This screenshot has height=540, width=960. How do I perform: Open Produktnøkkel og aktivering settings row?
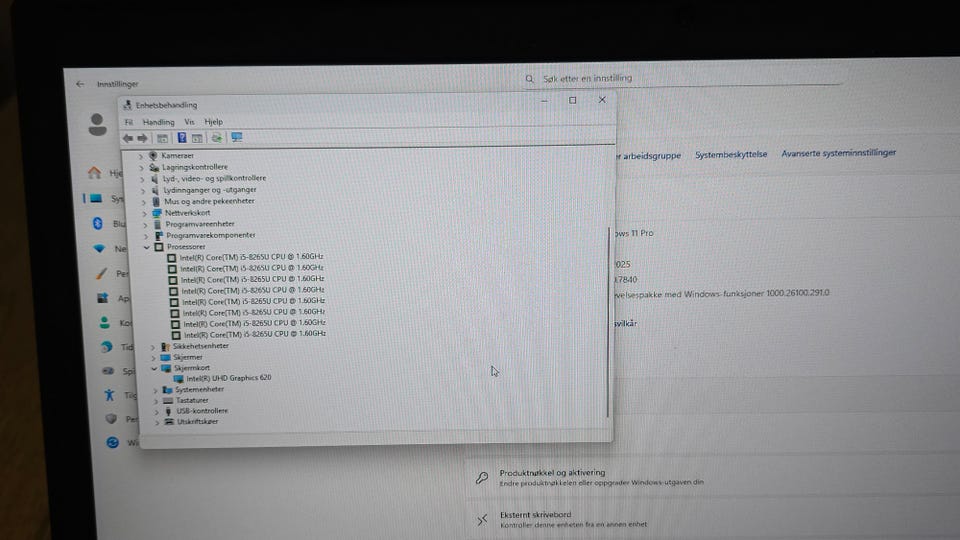pyautogui.click(x=713, y=478)
